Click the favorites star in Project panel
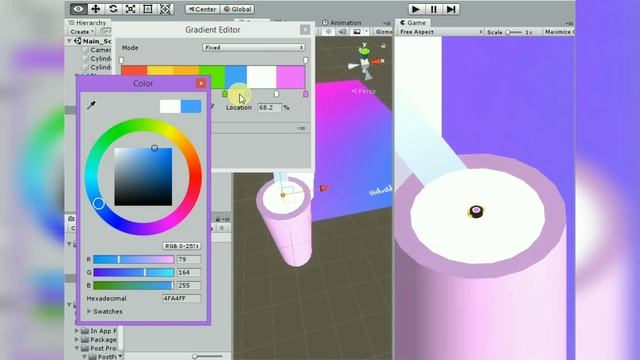This screenshot has height=360, width=640. click(222, 228)
